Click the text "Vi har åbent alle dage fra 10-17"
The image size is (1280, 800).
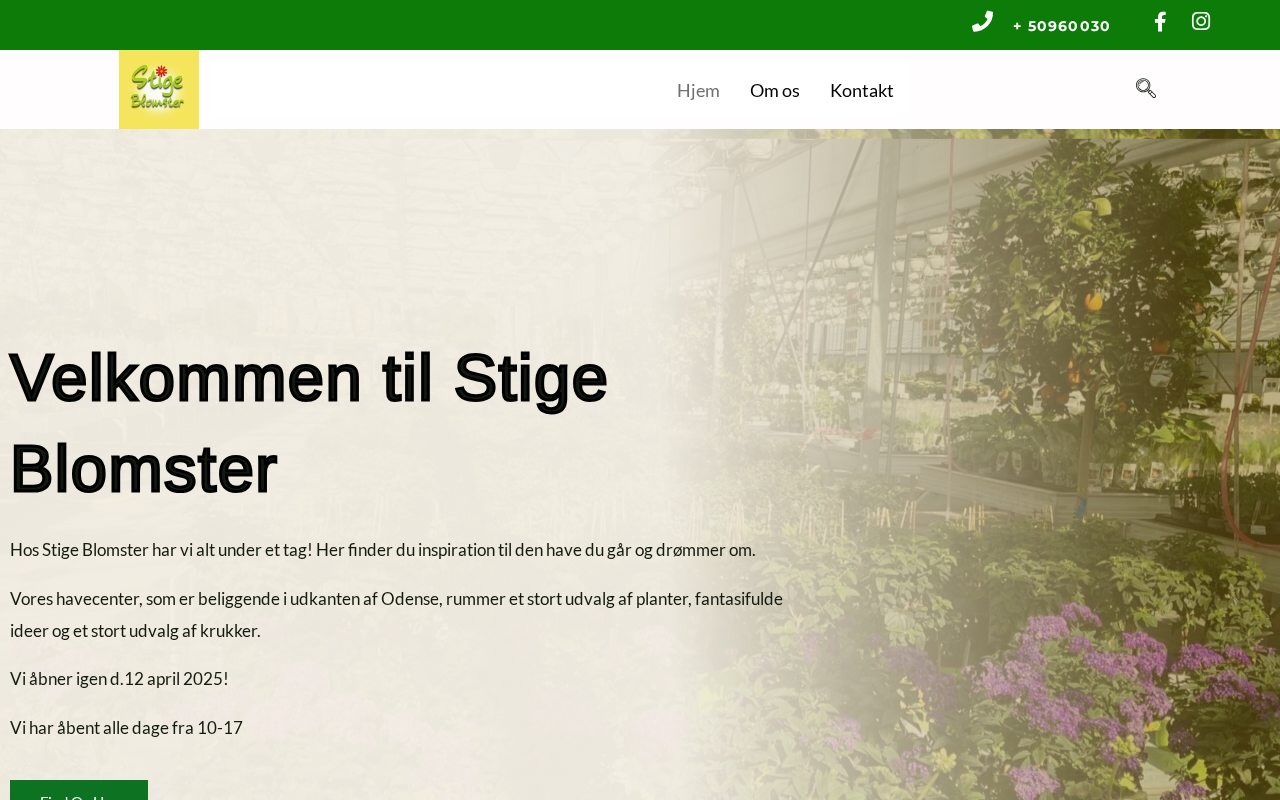point(126,728)
